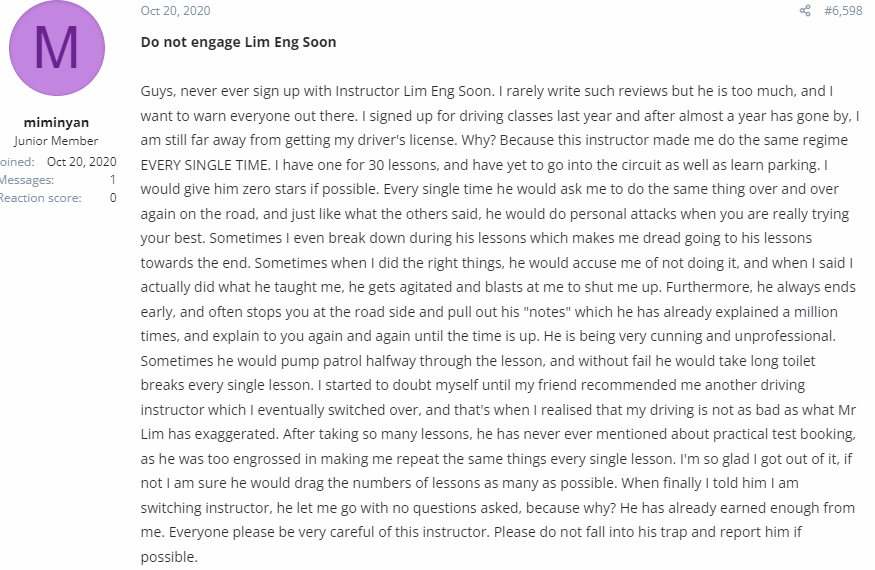
Task: Click the Reaction score label
Action: pyautogui.click(x=40, y=198)
